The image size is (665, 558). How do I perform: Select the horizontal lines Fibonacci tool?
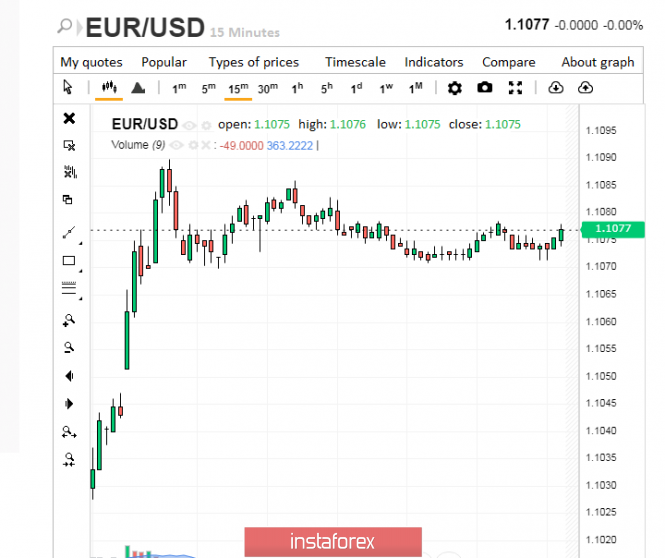coord(69,288)
